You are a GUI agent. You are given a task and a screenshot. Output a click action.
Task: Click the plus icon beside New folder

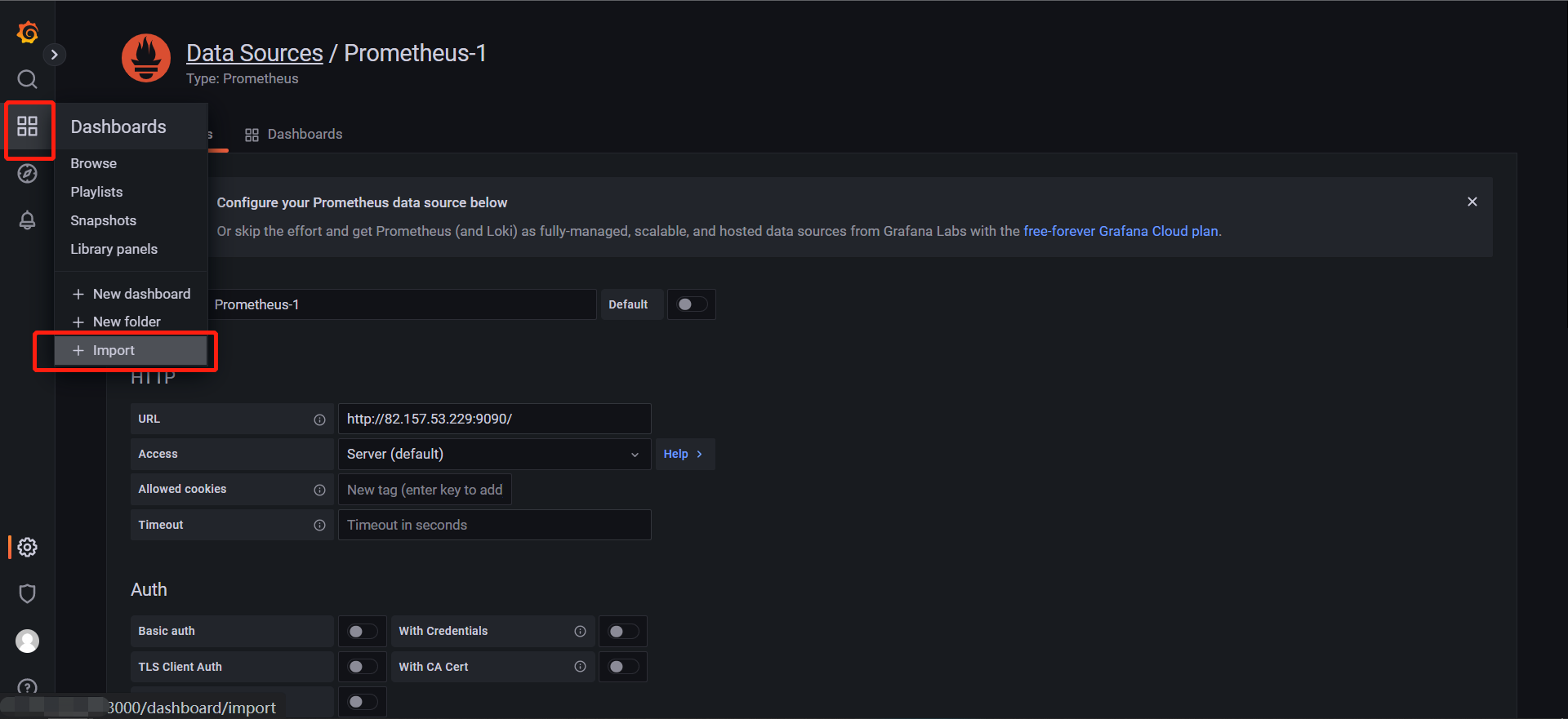(x=78, y=322)
